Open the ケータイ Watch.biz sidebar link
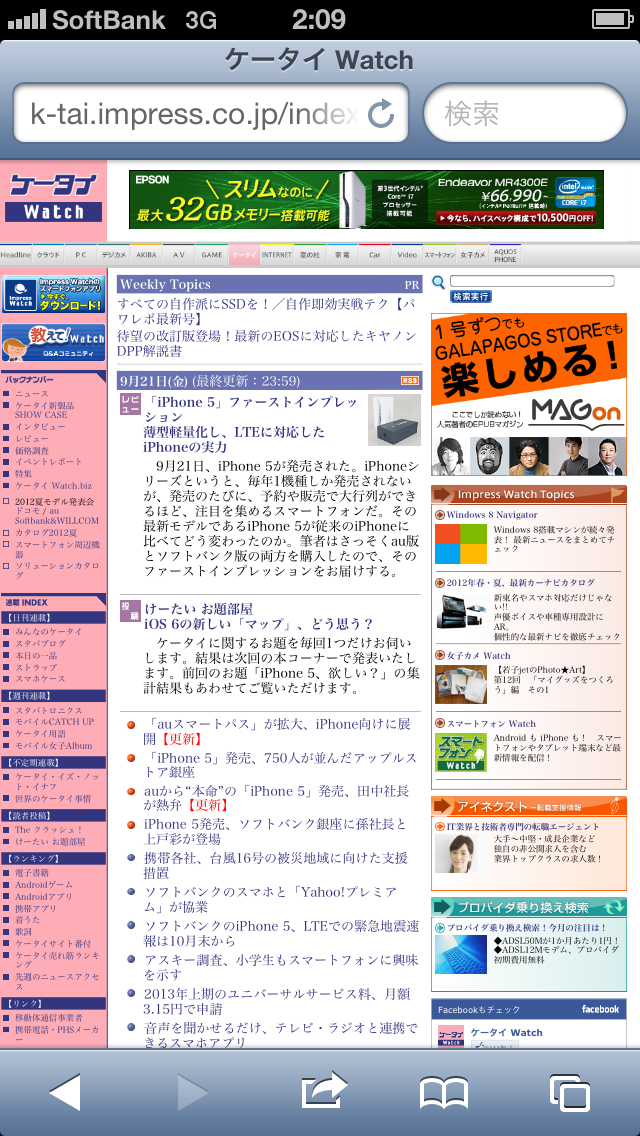Viewport: 640px width, 1136px height. (x=52, y=485)
